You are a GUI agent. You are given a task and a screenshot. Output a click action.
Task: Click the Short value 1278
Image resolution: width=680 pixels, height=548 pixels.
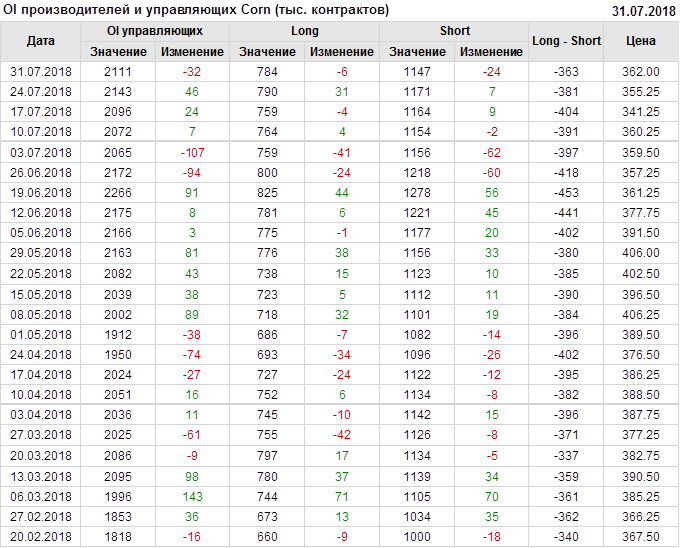click(417, 192)
